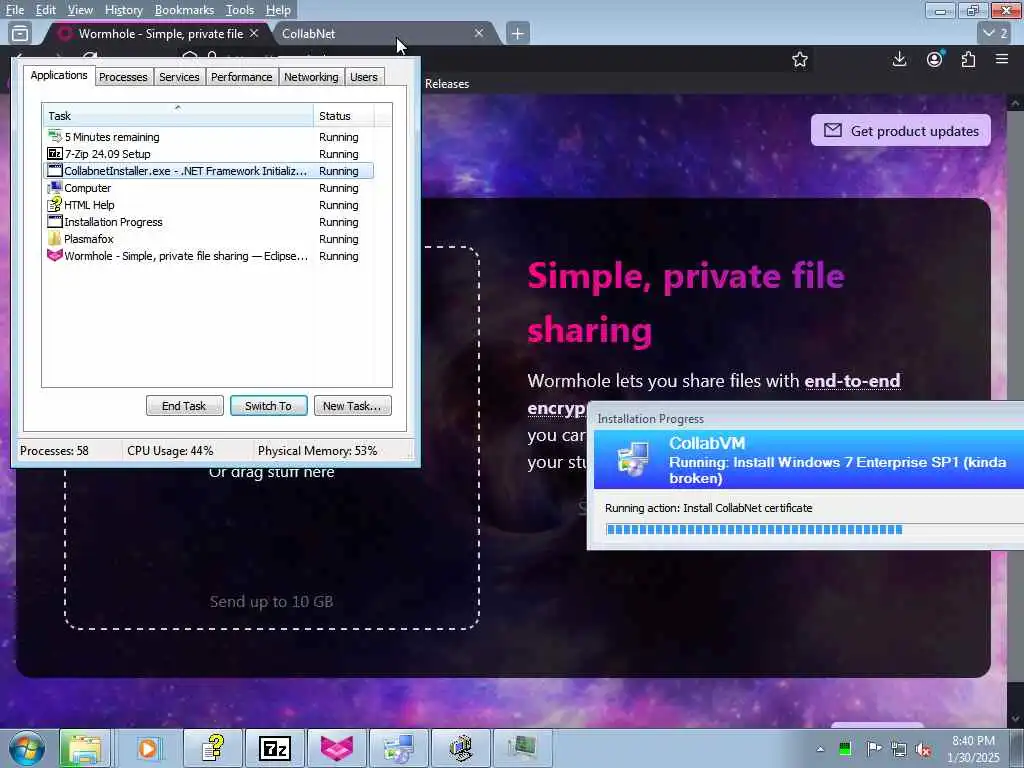Open the Bookmarks menu
This screenshot has height=768, width=1024.
[x=184, y=10]
